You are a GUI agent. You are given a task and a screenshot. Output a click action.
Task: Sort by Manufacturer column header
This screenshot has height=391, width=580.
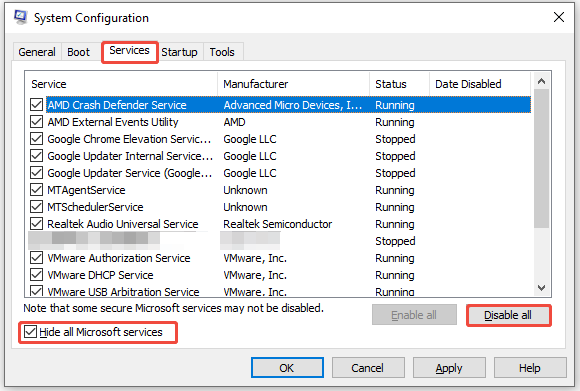coord(294,84)
